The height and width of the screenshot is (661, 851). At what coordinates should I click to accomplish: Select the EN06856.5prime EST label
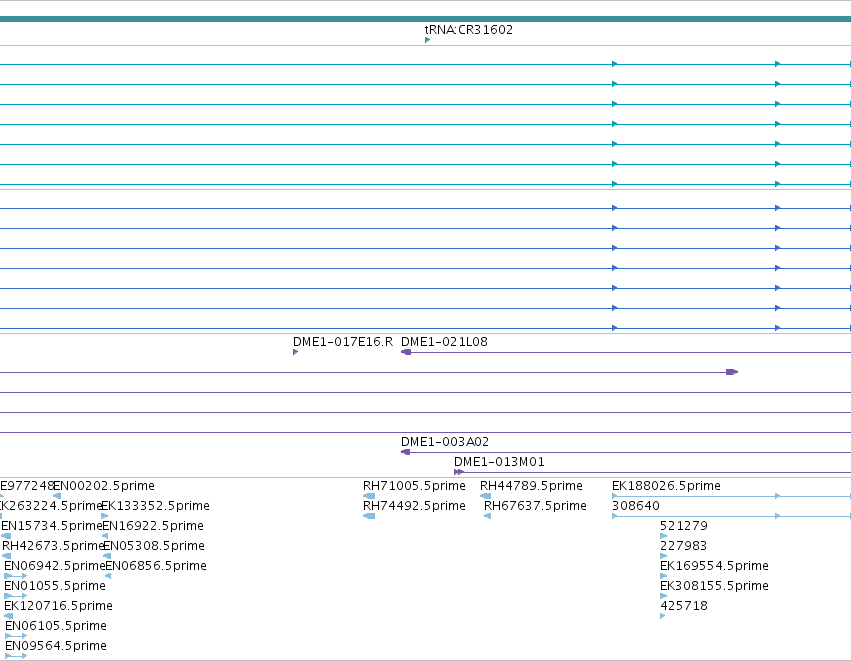[x=156, y=565]
